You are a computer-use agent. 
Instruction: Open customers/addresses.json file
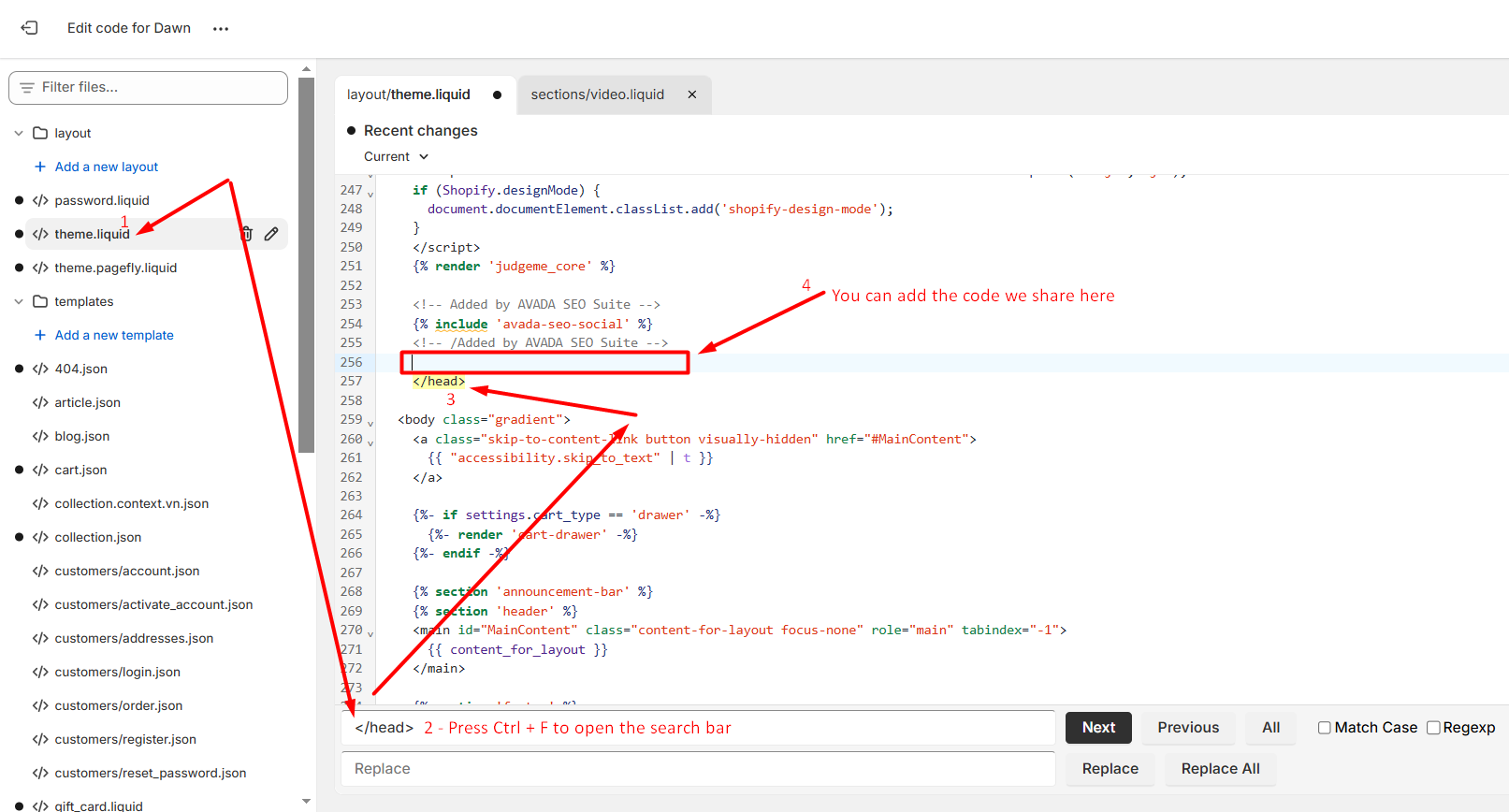[x=134, y=638]
